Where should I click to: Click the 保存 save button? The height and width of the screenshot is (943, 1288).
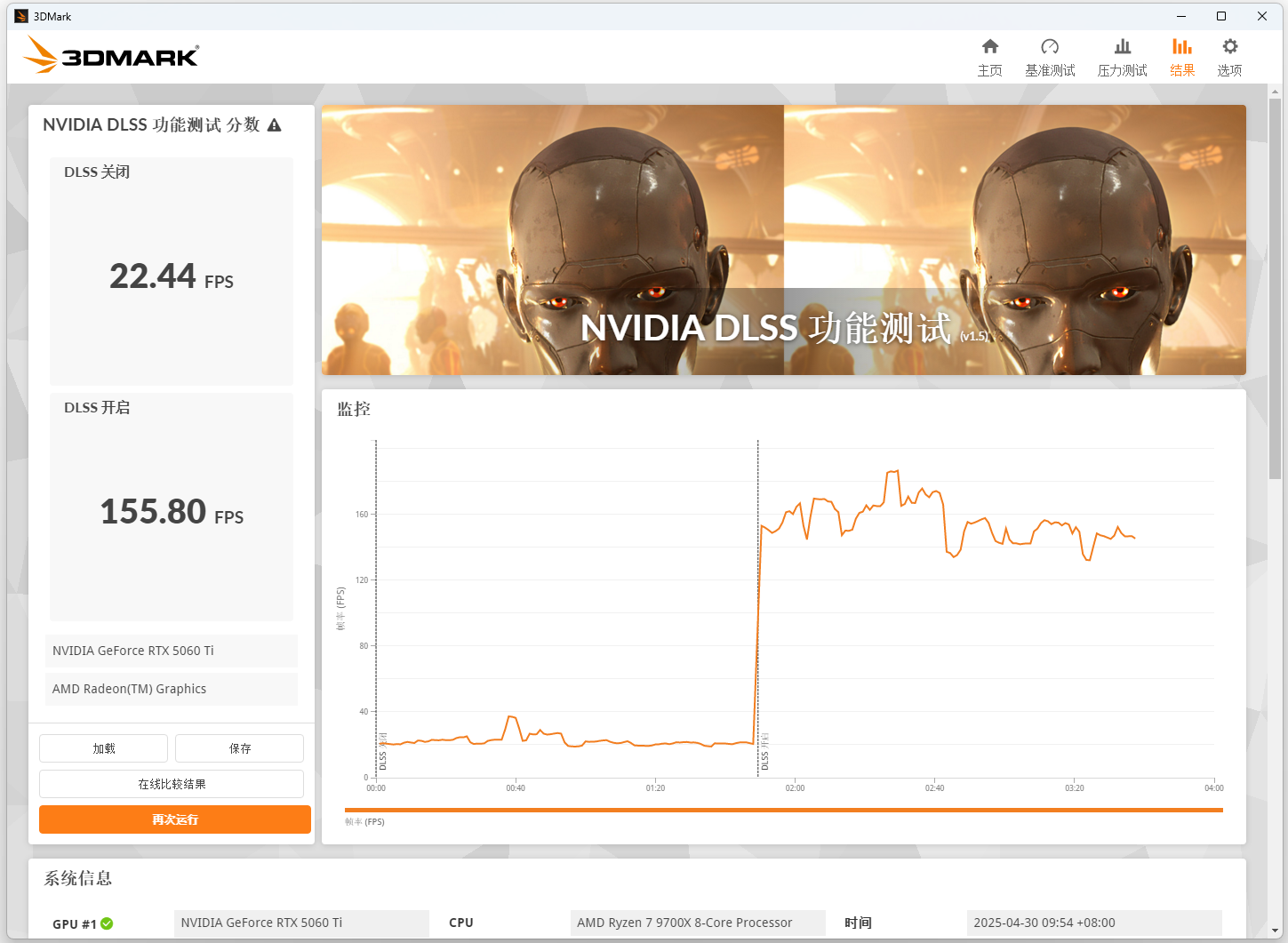tap(239, 748)
